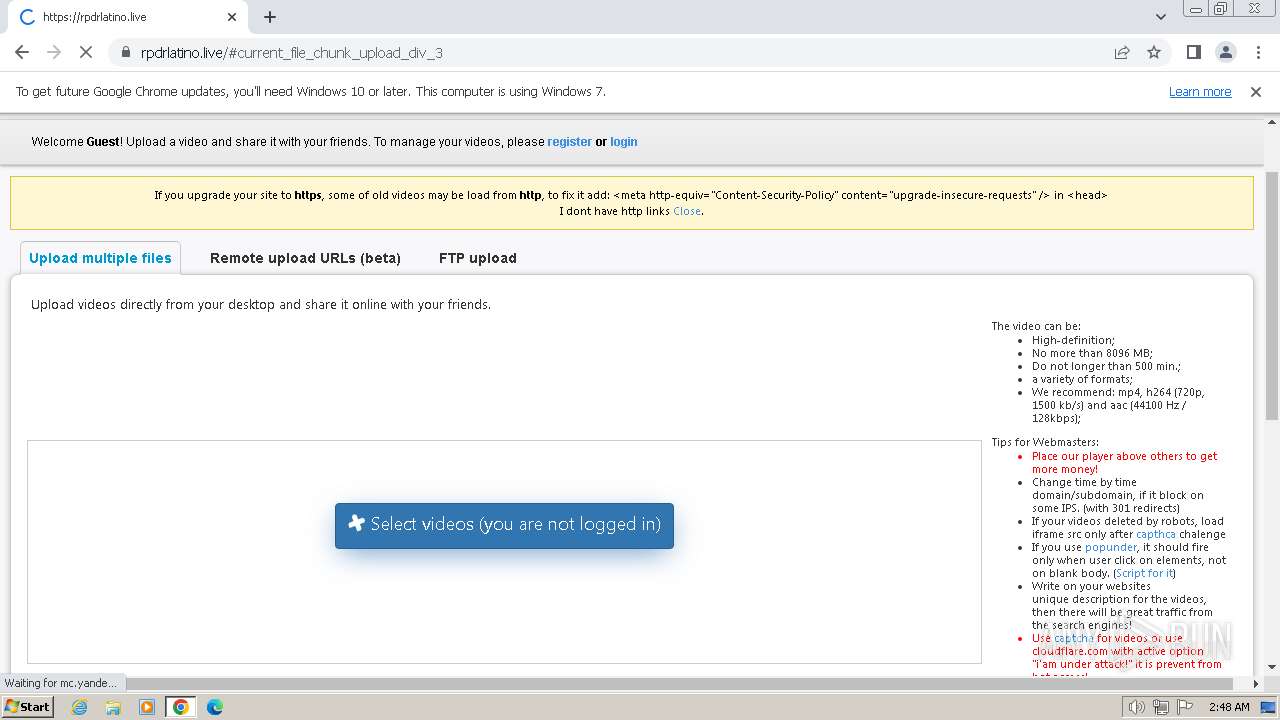The image size is (1280, 720).
Task: Click Select videos upload button
Action: tap(504, 525)
